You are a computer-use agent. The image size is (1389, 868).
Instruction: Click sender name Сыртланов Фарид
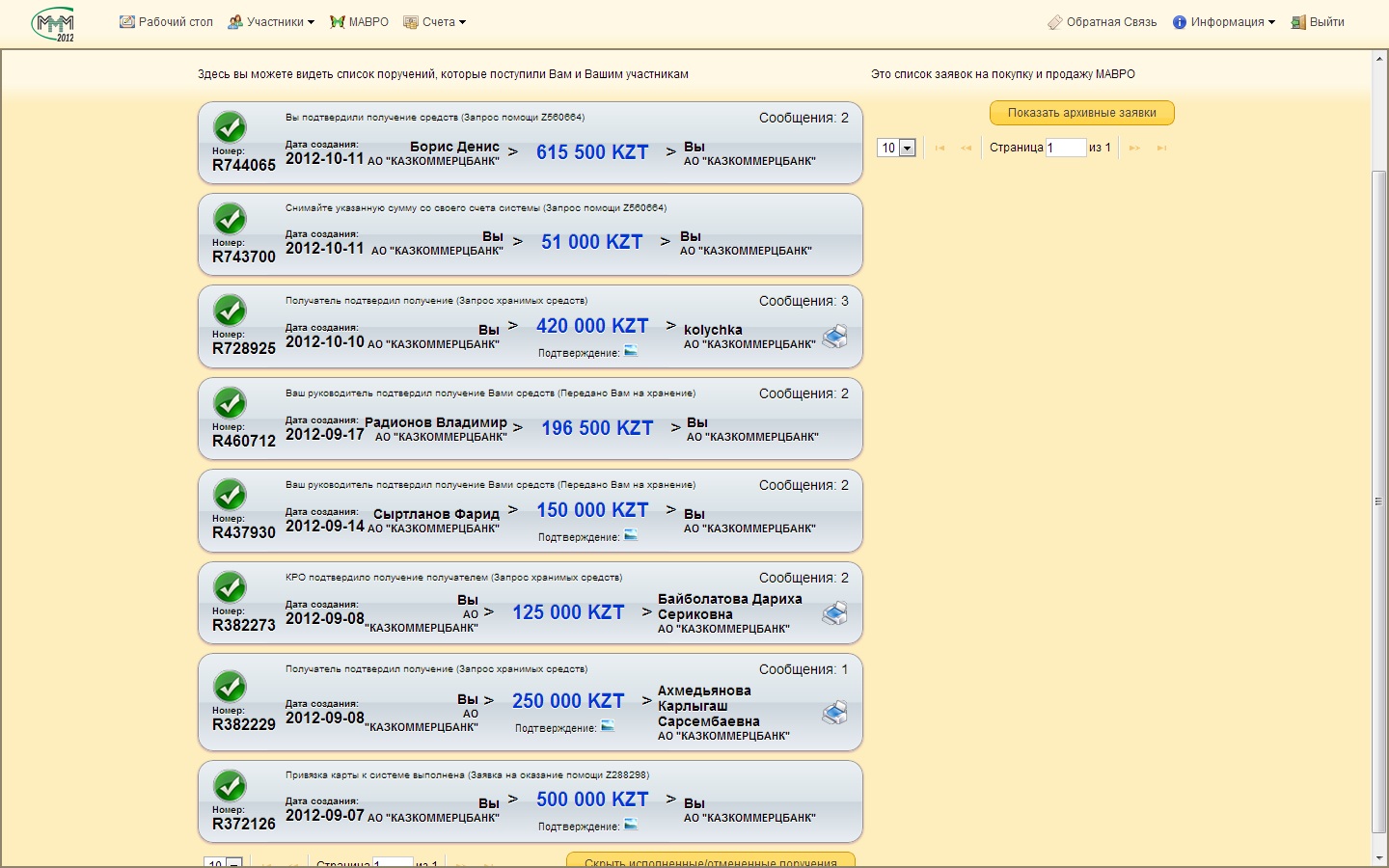point(436,514)
